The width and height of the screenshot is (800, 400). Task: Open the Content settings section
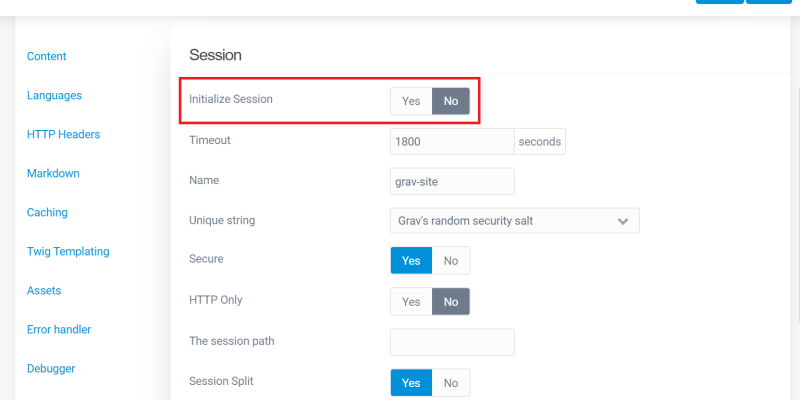pyautogui.click(x=47, y=56)
